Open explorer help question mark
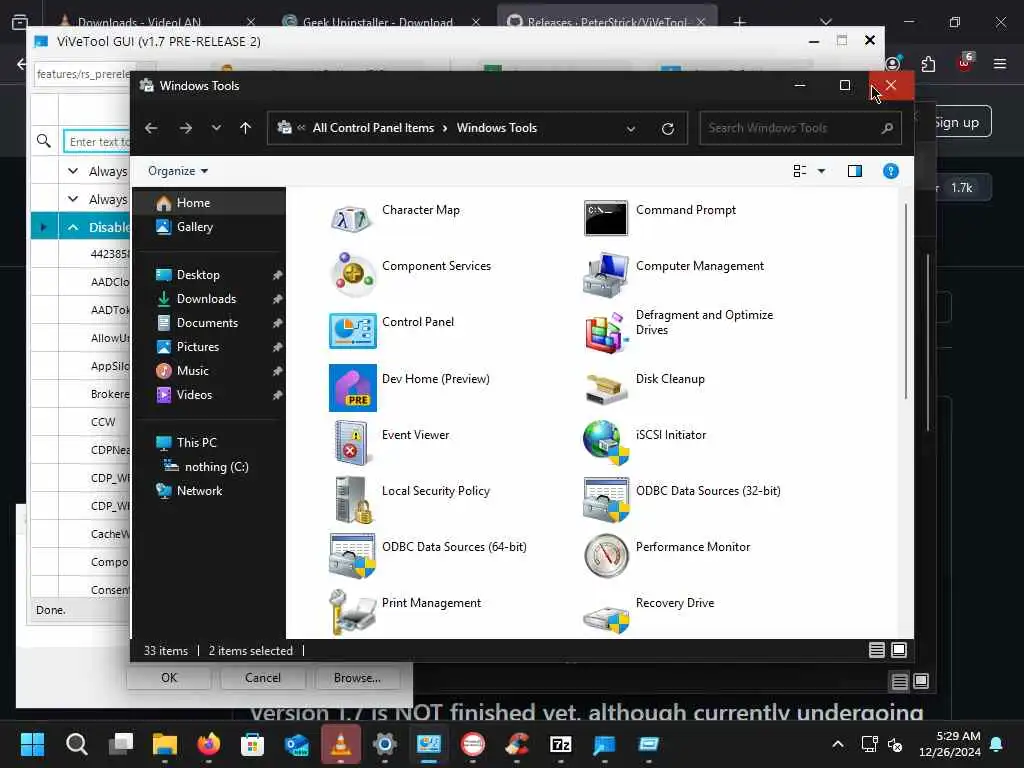This screenshot has height=768, width=1024. point(890,171)
